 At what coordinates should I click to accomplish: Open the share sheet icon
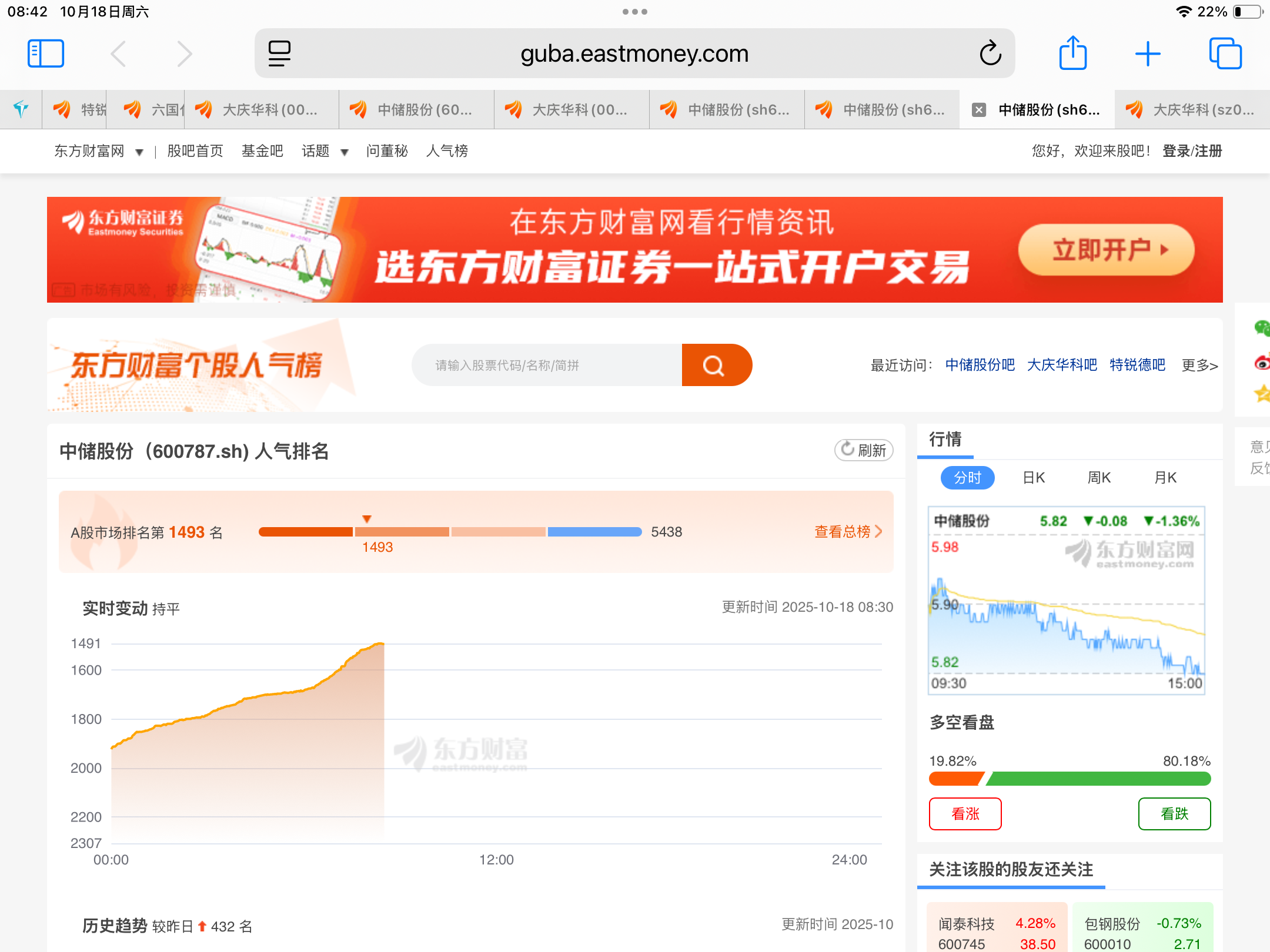pos(1072,53)
